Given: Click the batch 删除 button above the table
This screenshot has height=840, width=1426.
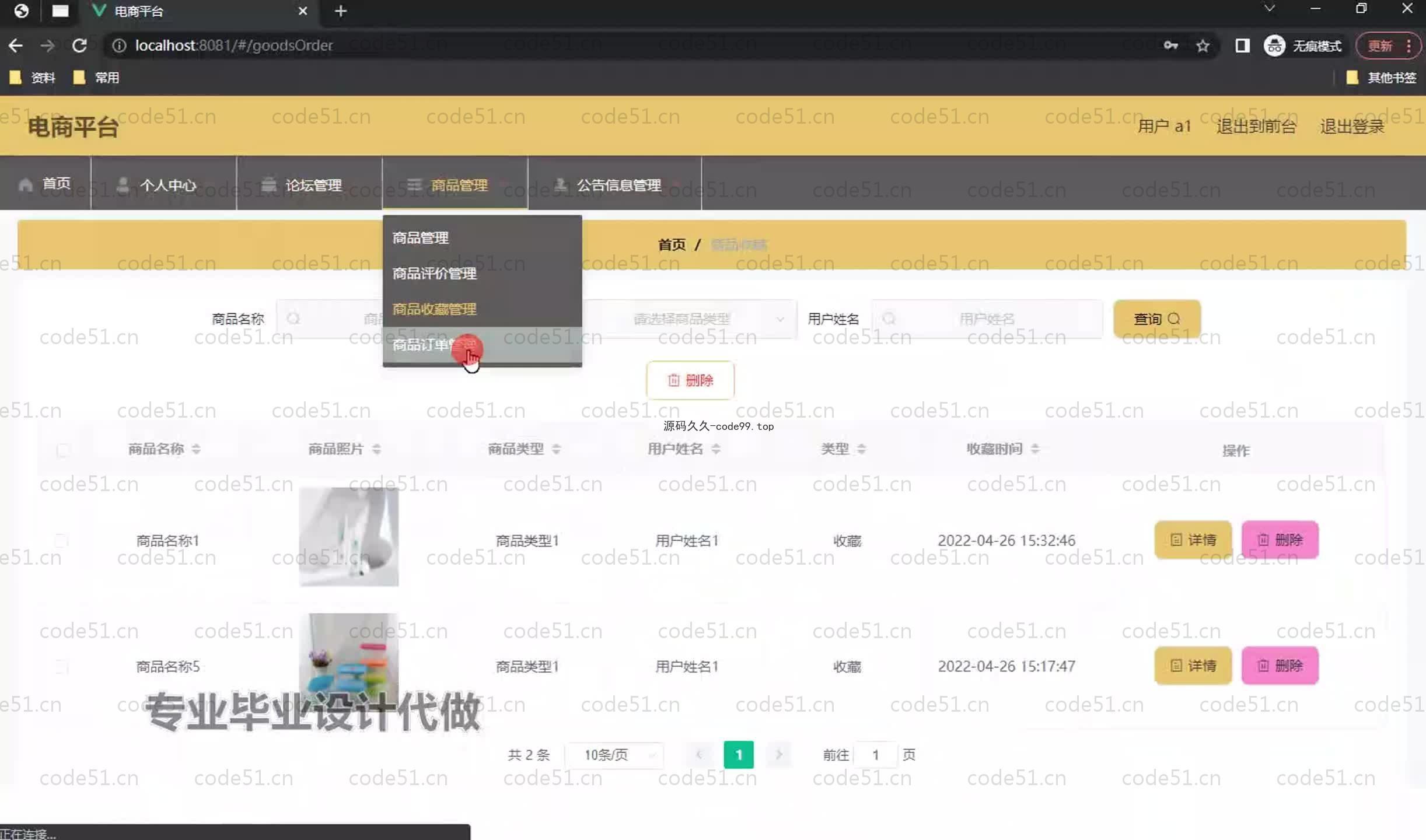Looking at the screenshot, I should (x=690, y=380).
